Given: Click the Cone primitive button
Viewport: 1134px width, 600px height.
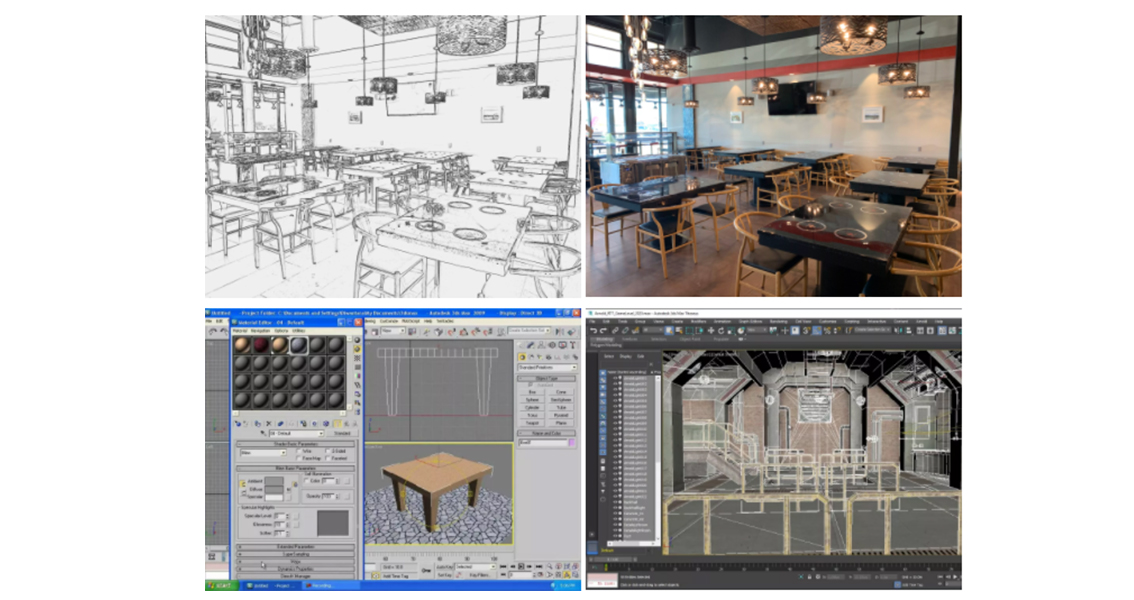Looking at the screenshot, I should click(x=561, y=392).
